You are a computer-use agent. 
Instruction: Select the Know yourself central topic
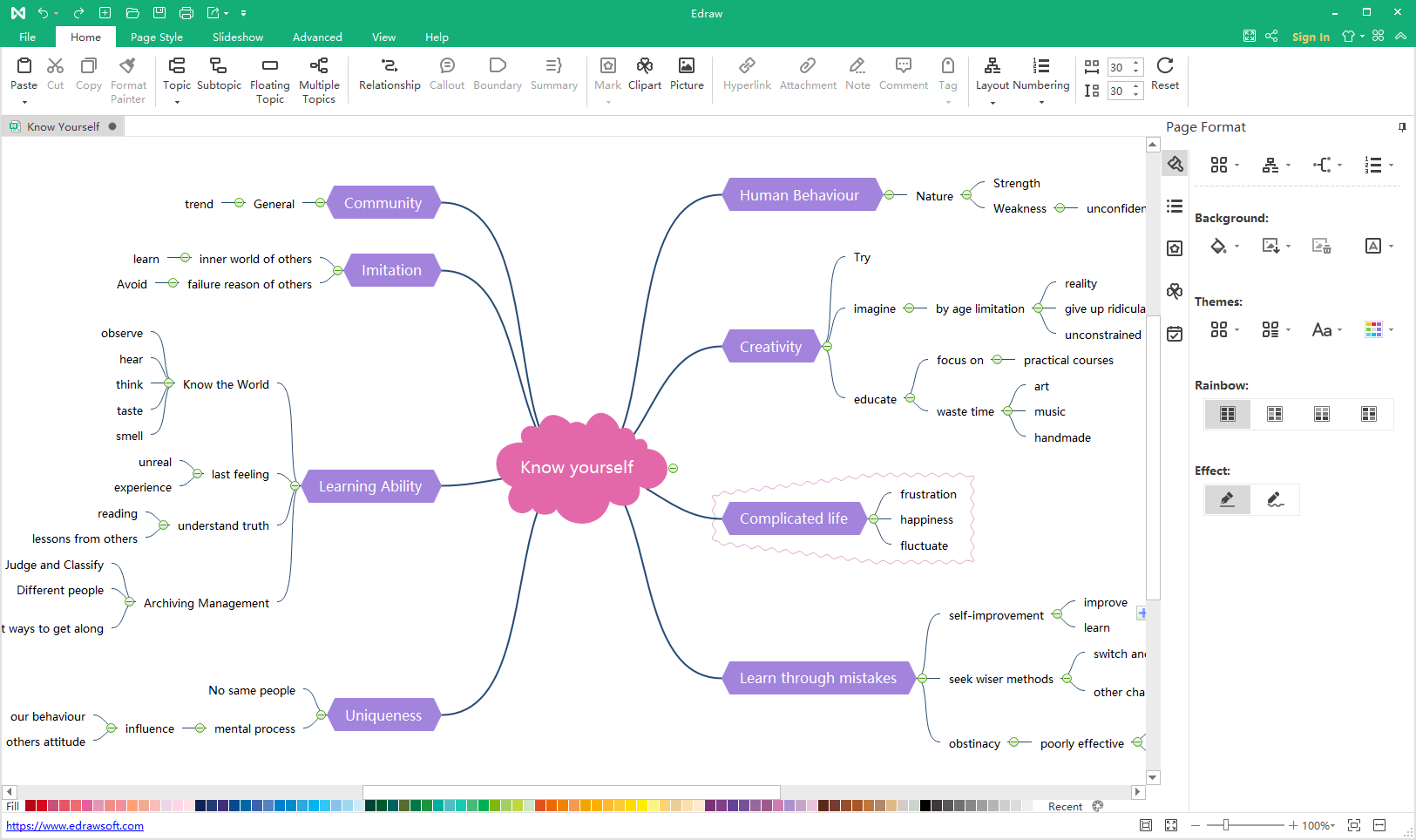click(x=577, y=468)
